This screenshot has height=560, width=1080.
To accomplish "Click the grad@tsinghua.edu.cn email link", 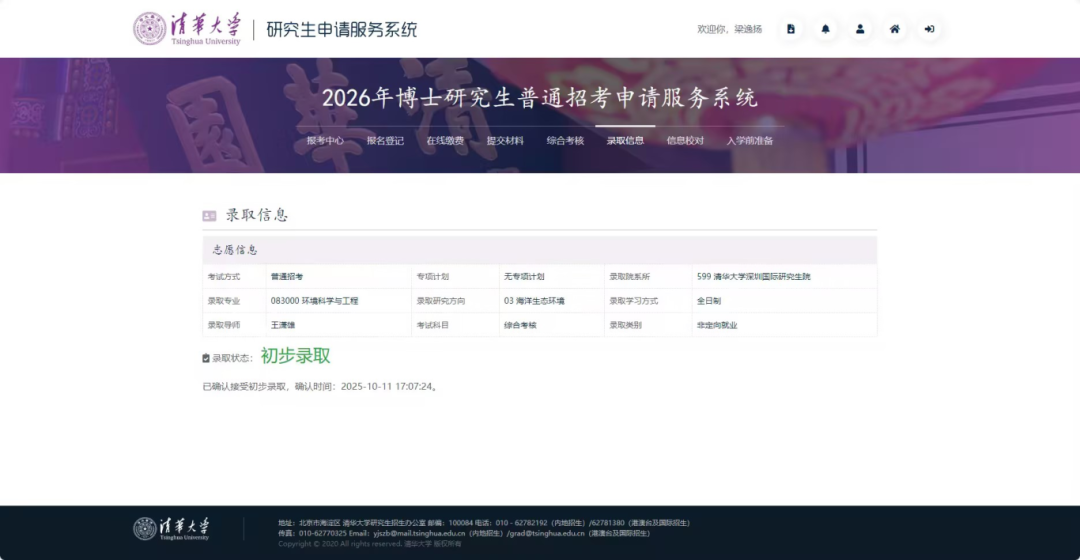I will tap(547, 534).
